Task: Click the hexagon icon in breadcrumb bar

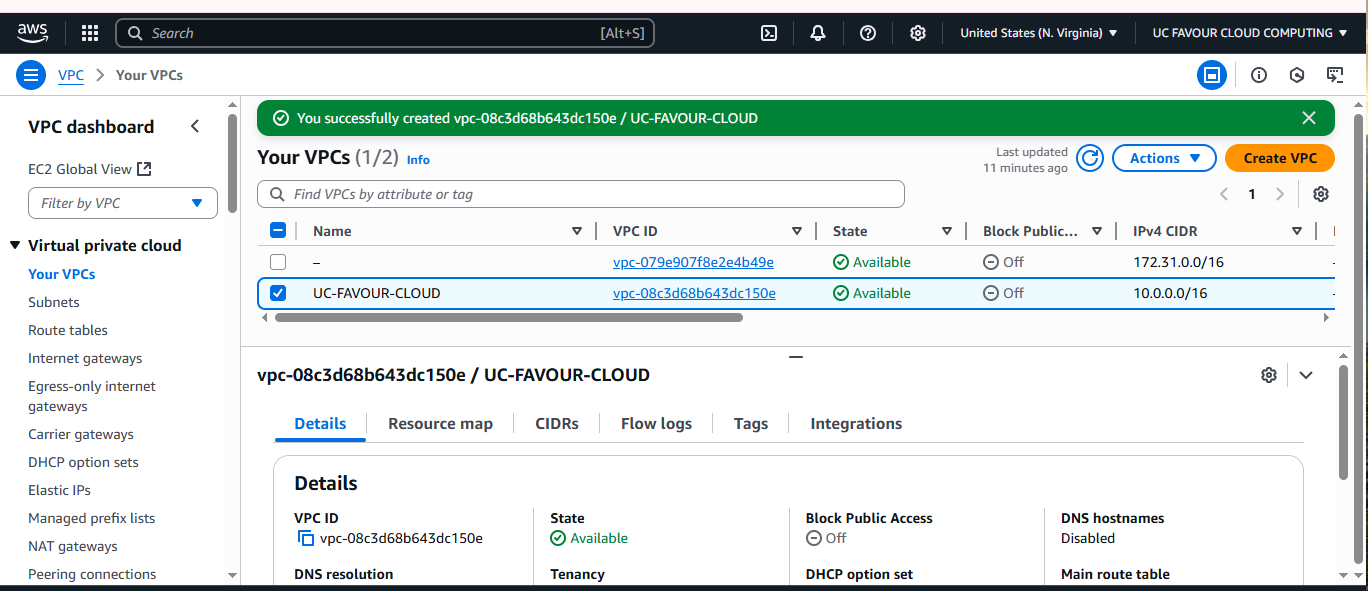Action: click(1297, 75)
